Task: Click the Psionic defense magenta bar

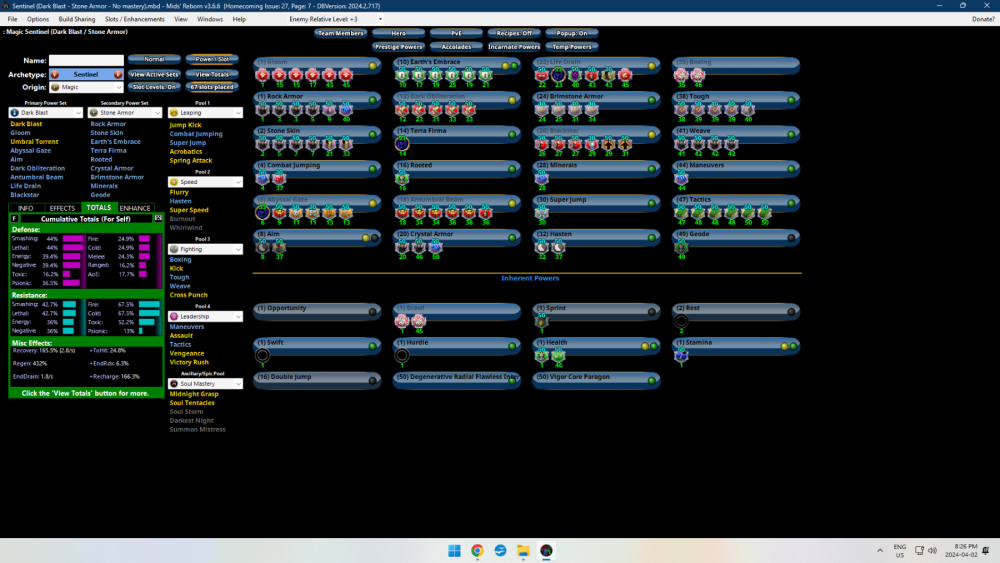Action: pyautogui.click(x=71, y=283)
